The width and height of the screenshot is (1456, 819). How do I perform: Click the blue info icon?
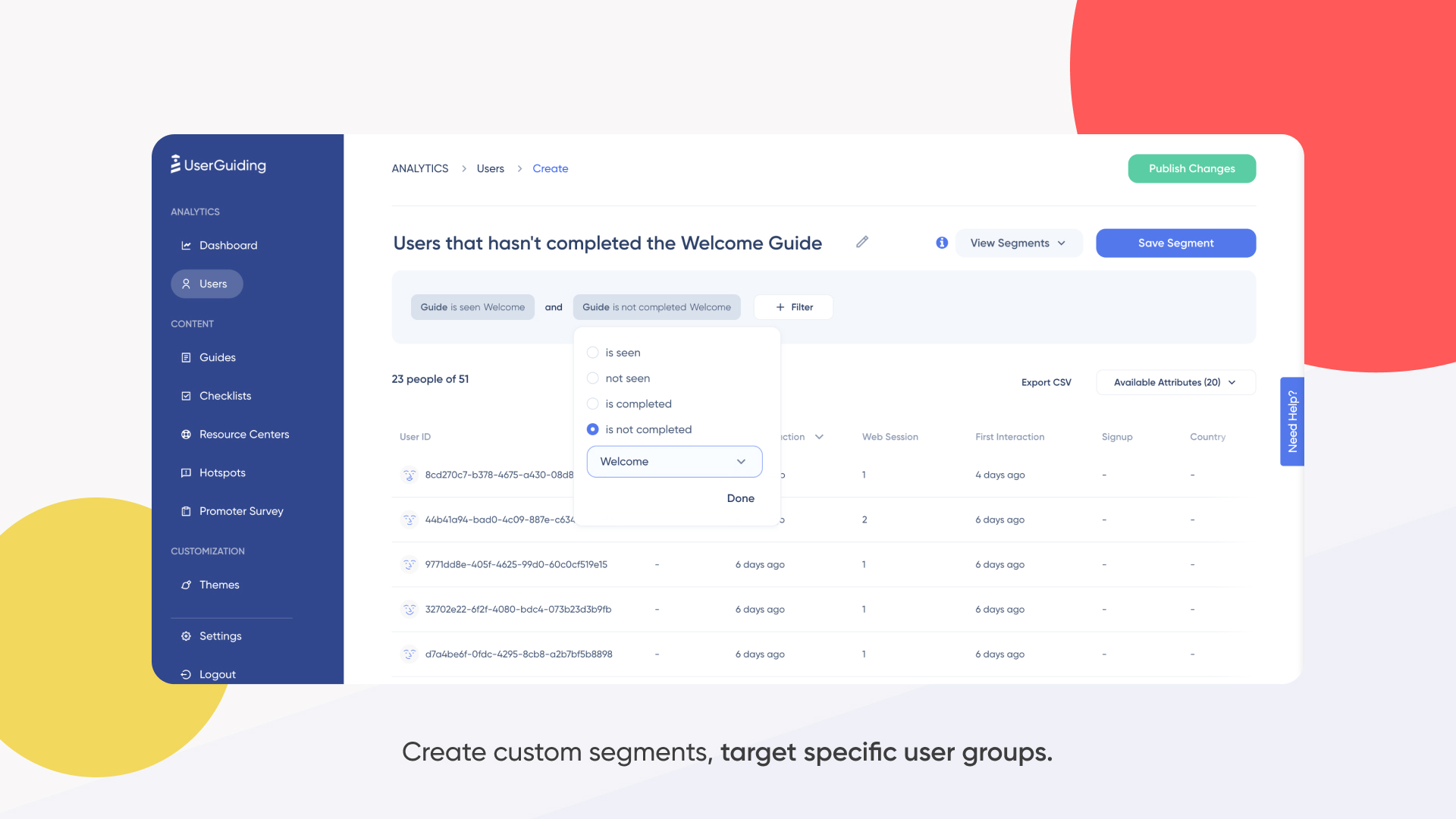pos(942,243)
